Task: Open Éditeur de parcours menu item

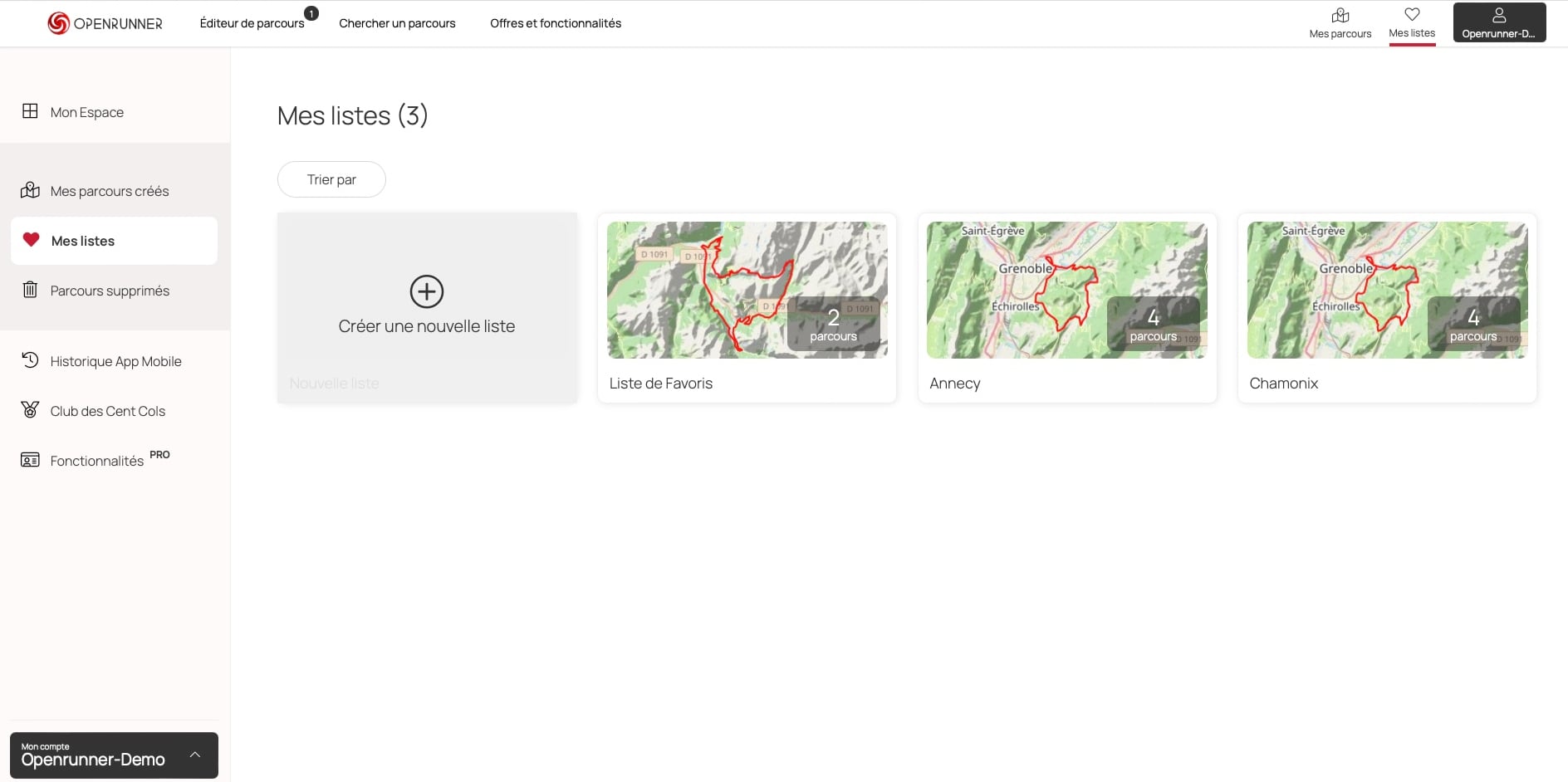Action: point(252,23)
